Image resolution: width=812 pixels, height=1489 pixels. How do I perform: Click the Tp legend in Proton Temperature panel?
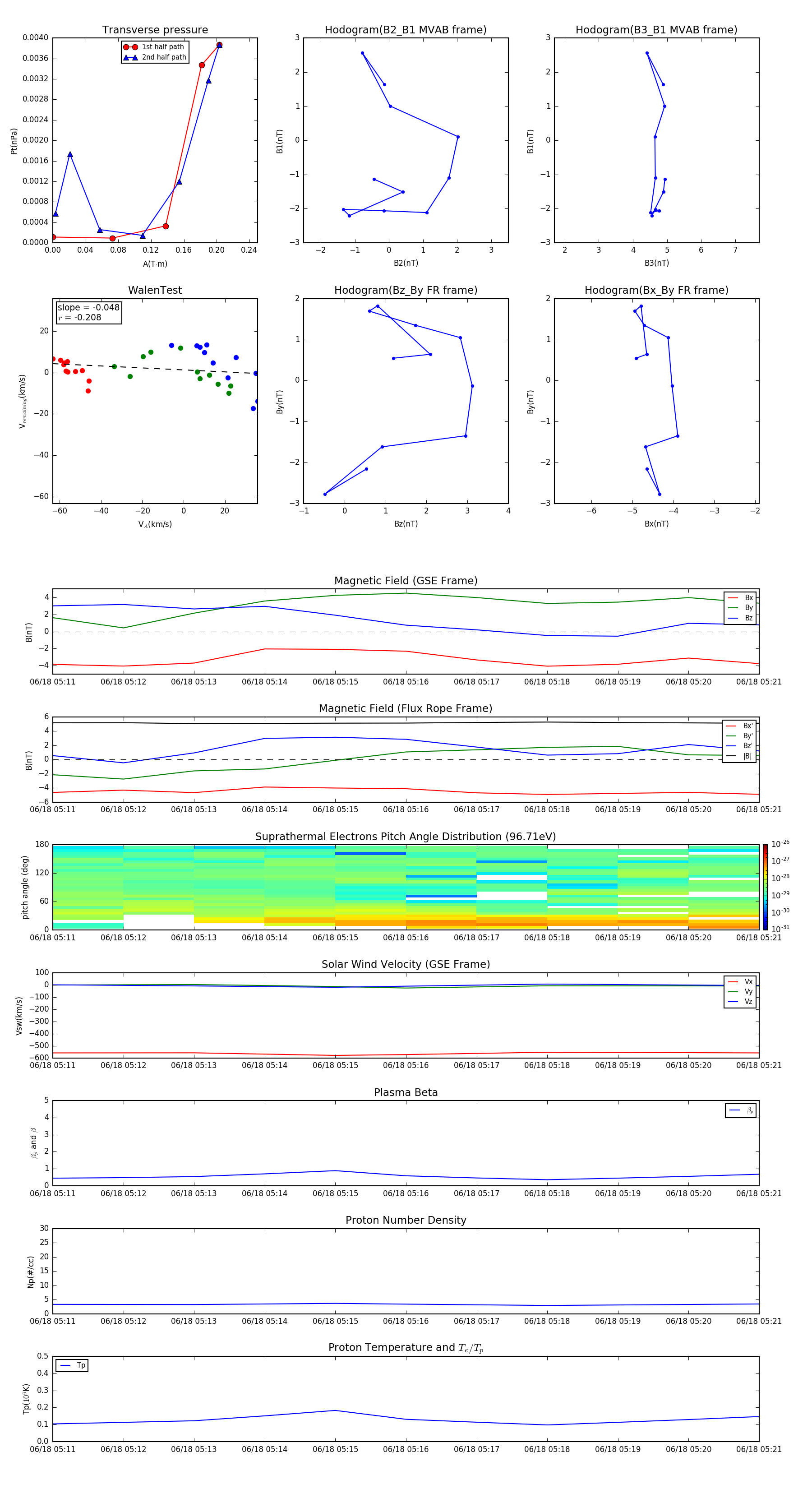tap(72, 1365)
